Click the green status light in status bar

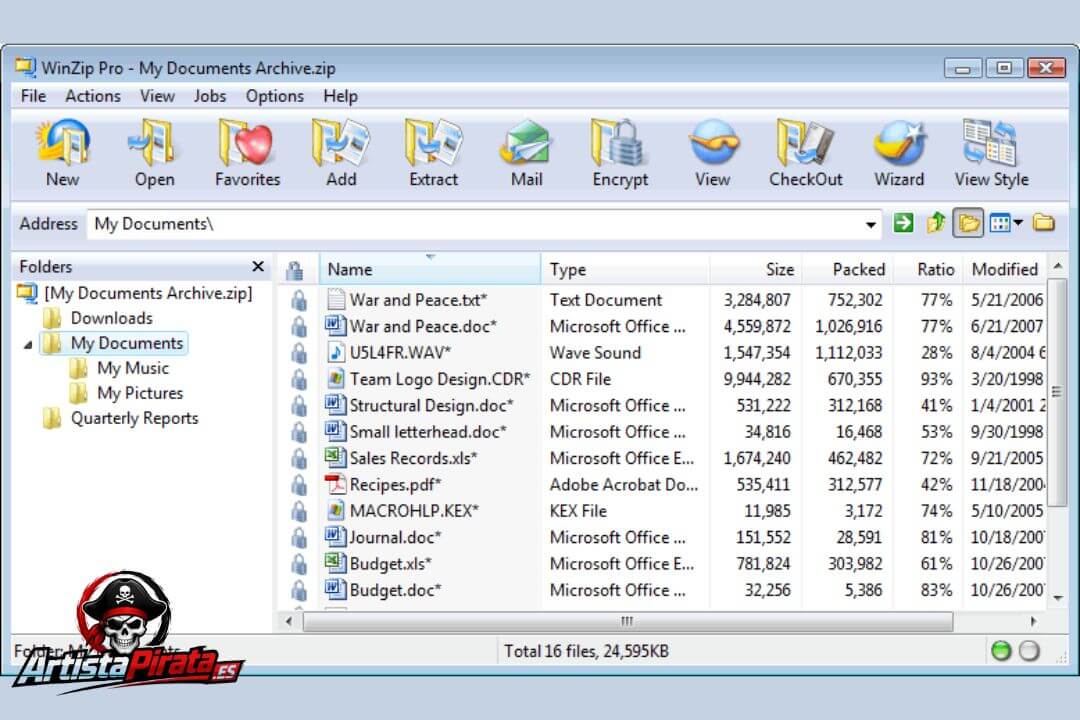tap(1001, 650)
